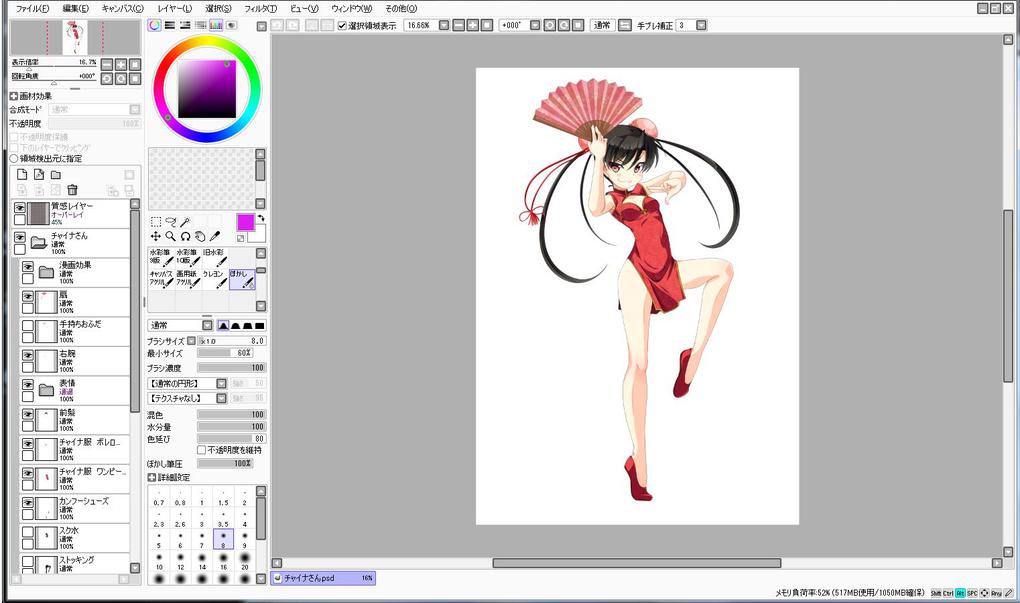Viewport: 1020px width, 603px height.
Task: Select the 前髪 layer
Action: tap(75, 420)
